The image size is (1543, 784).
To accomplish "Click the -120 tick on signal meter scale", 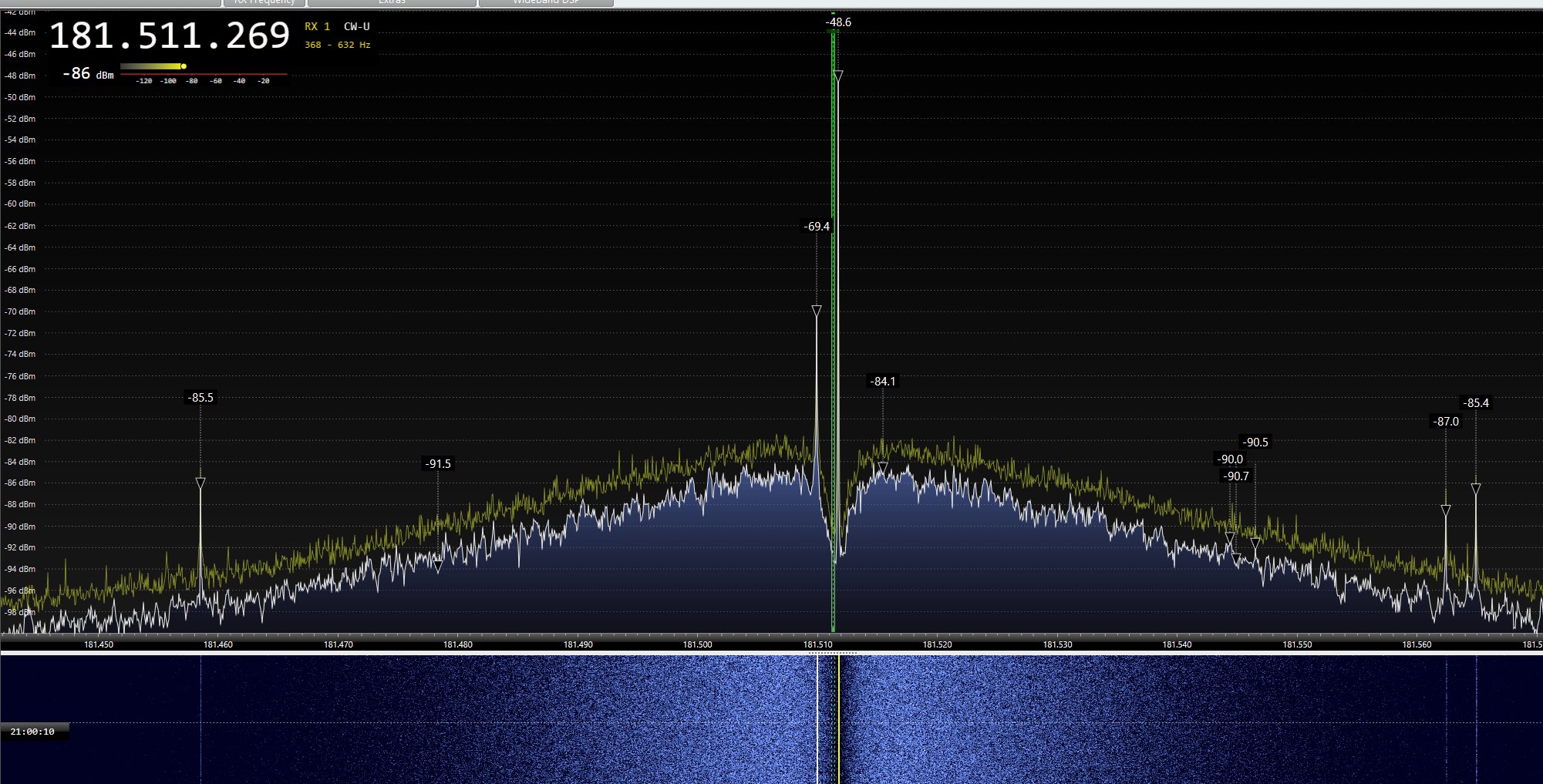I will pos(144,81).
